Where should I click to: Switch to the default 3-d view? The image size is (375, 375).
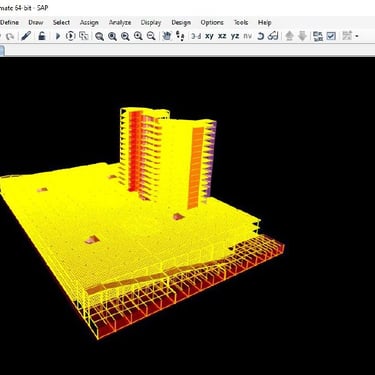196,36
